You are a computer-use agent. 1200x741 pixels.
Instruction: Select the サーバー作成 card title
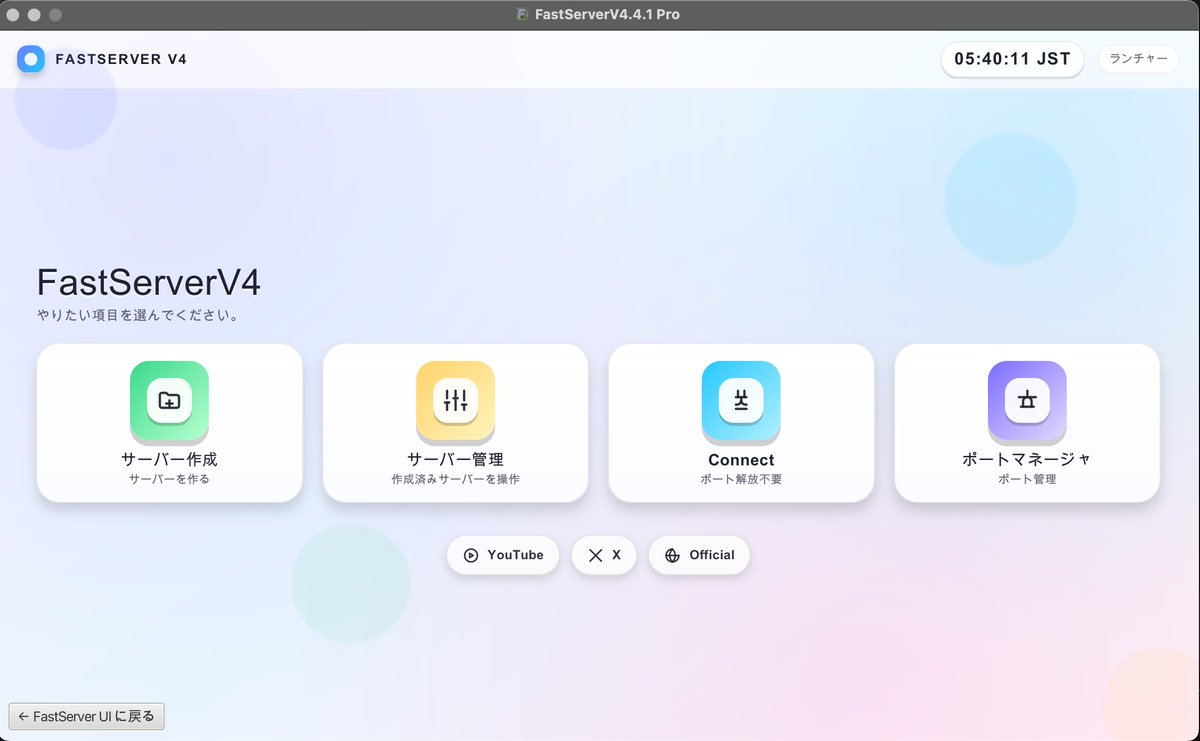coord(169,460)
